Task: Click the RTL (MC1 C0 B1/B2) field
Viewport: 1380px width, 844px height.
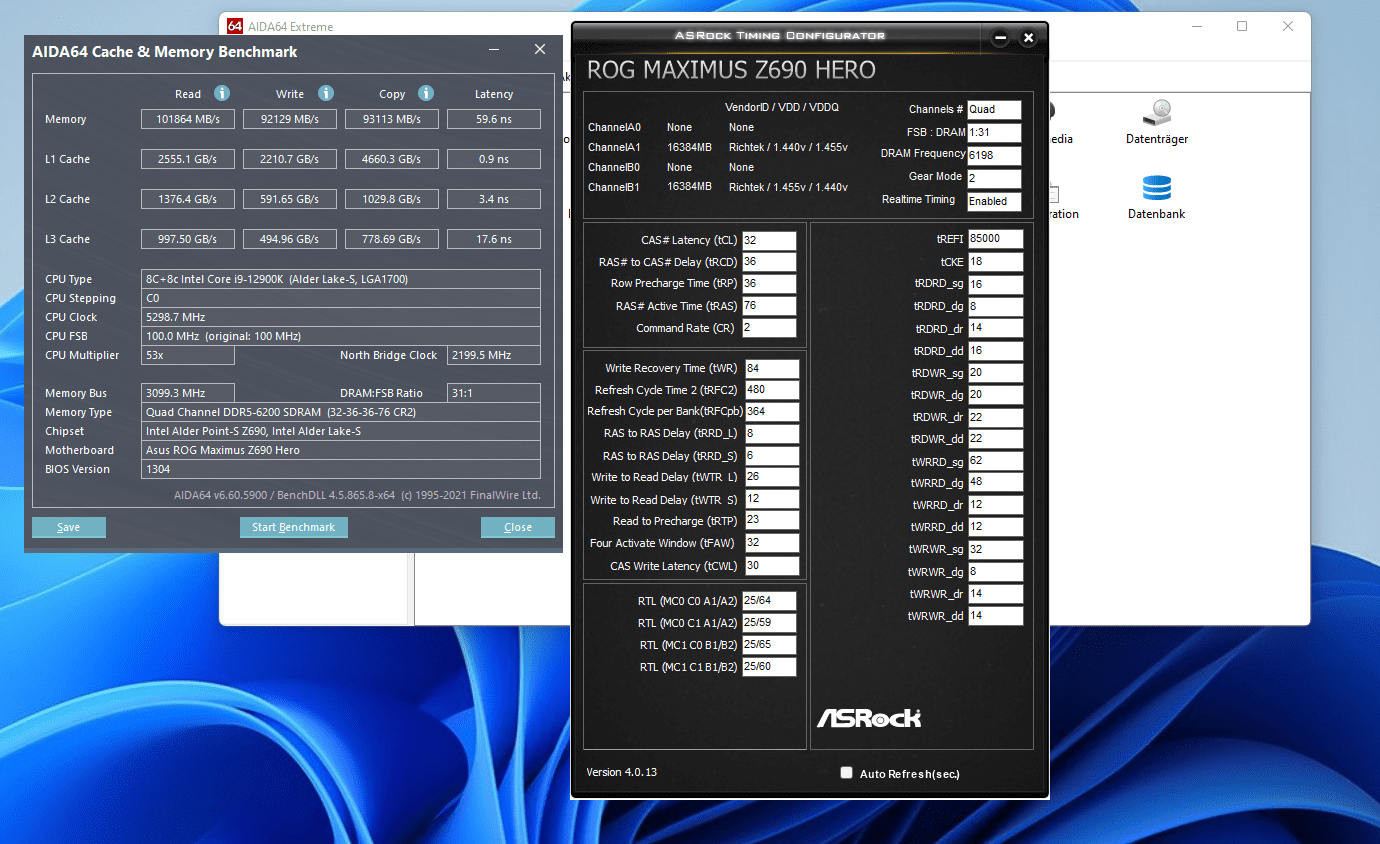Action: (x=769, y=645)
